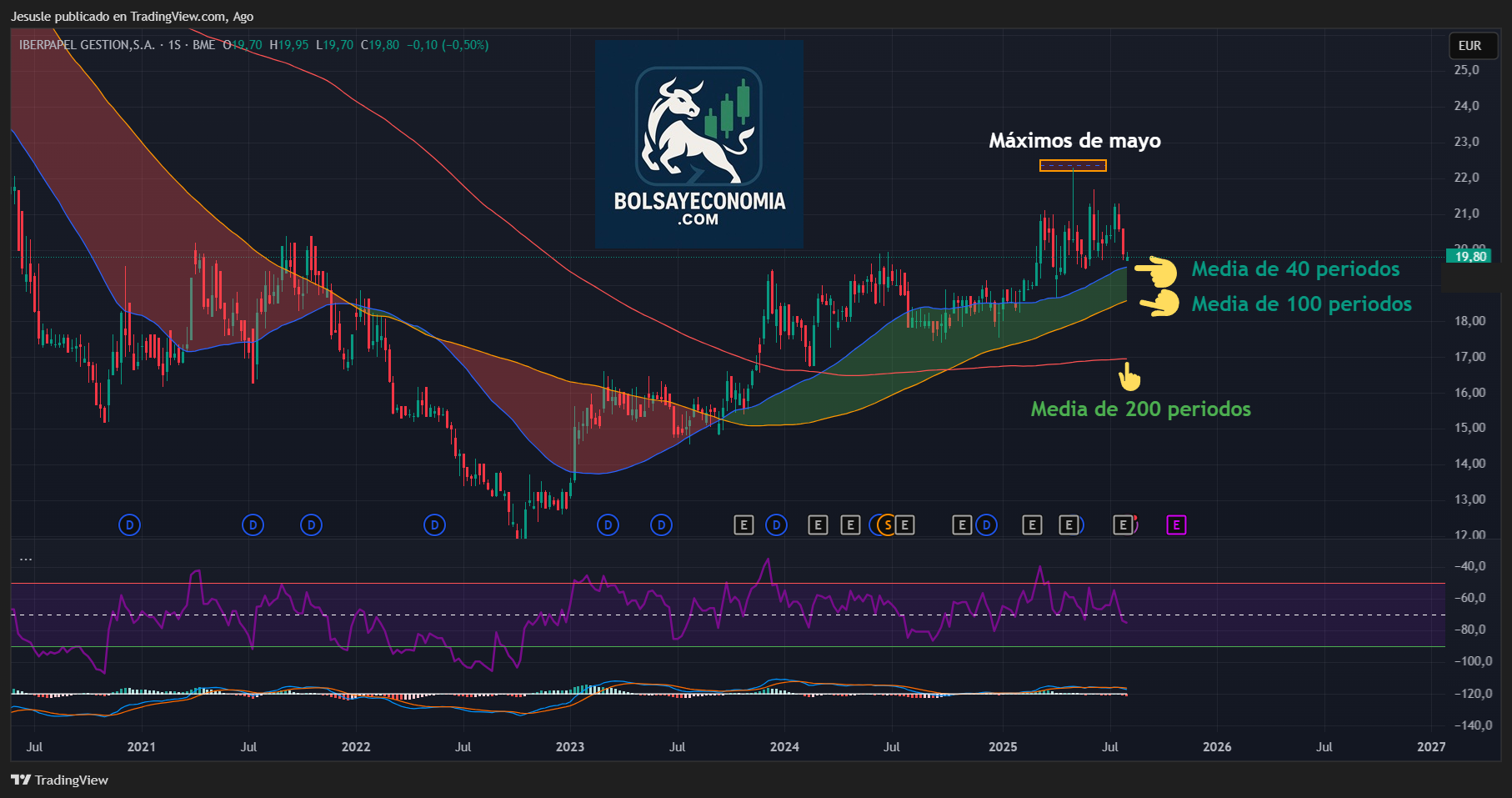This screenshot has height=798, width=1512.
Task: Click the IBERPAPEL GESTION,S.A. symbol title
Action: (x=87, y=45)
